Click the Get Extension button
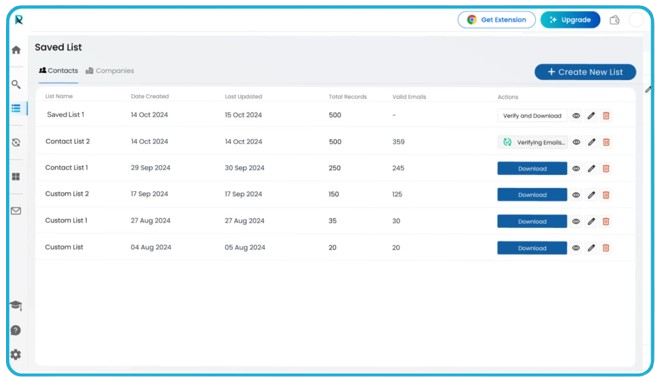Image resolution: width=659 pixels, height=379 pixels. coord(496,20)
